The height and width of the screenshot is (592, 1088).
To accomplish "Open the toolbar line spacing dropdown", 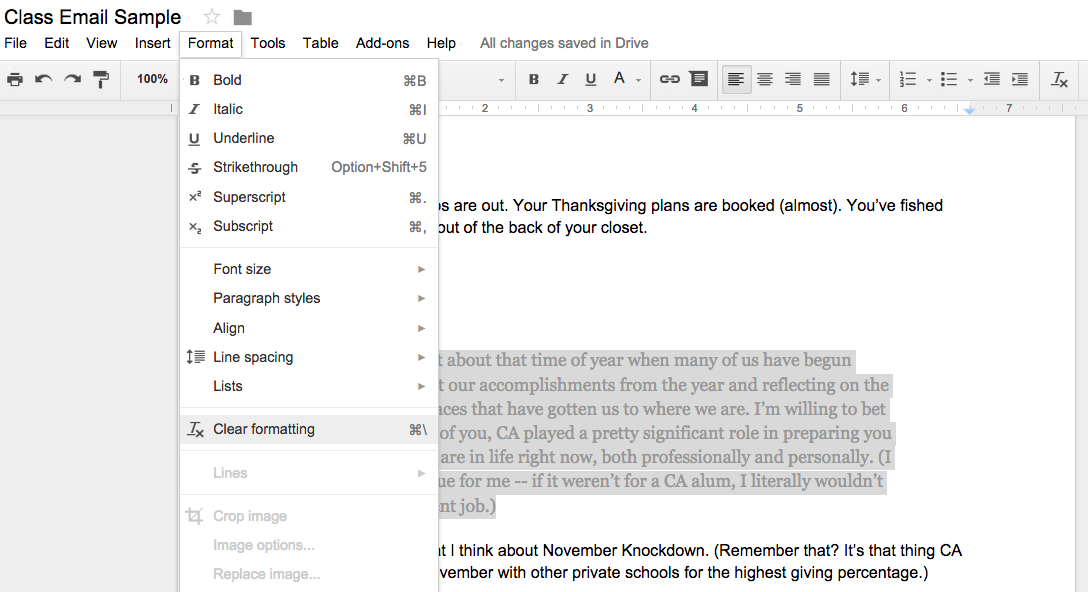I will 865,79.
